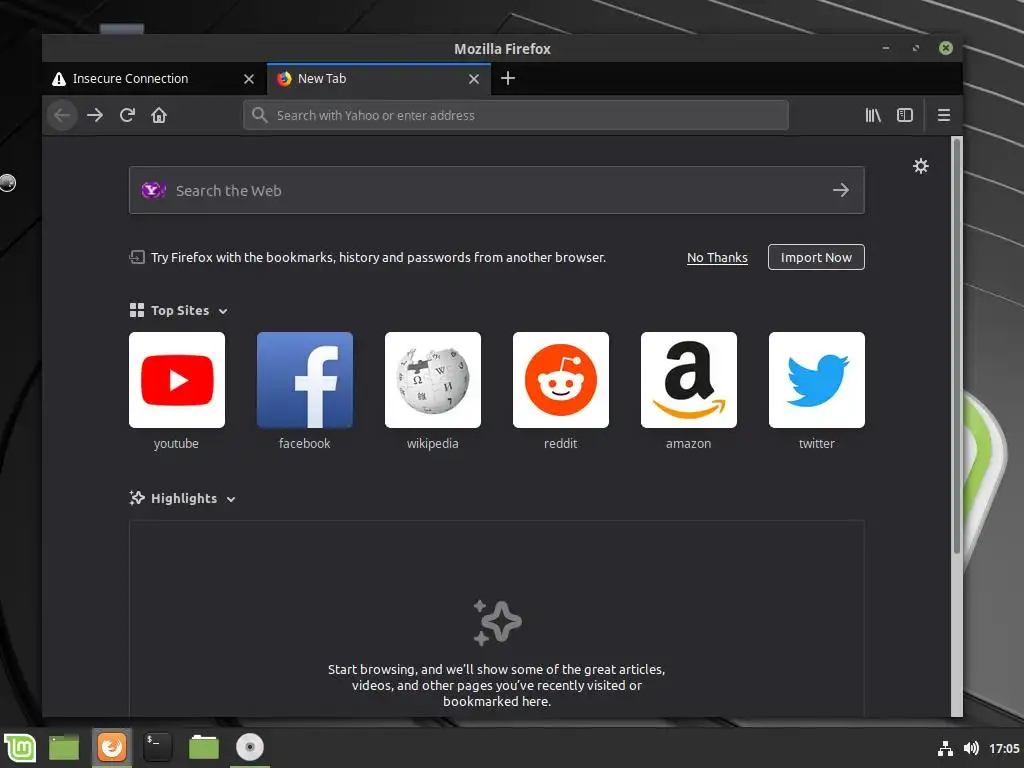
Task: Show the sidebars icon
Action: click(x=904, y=116)
